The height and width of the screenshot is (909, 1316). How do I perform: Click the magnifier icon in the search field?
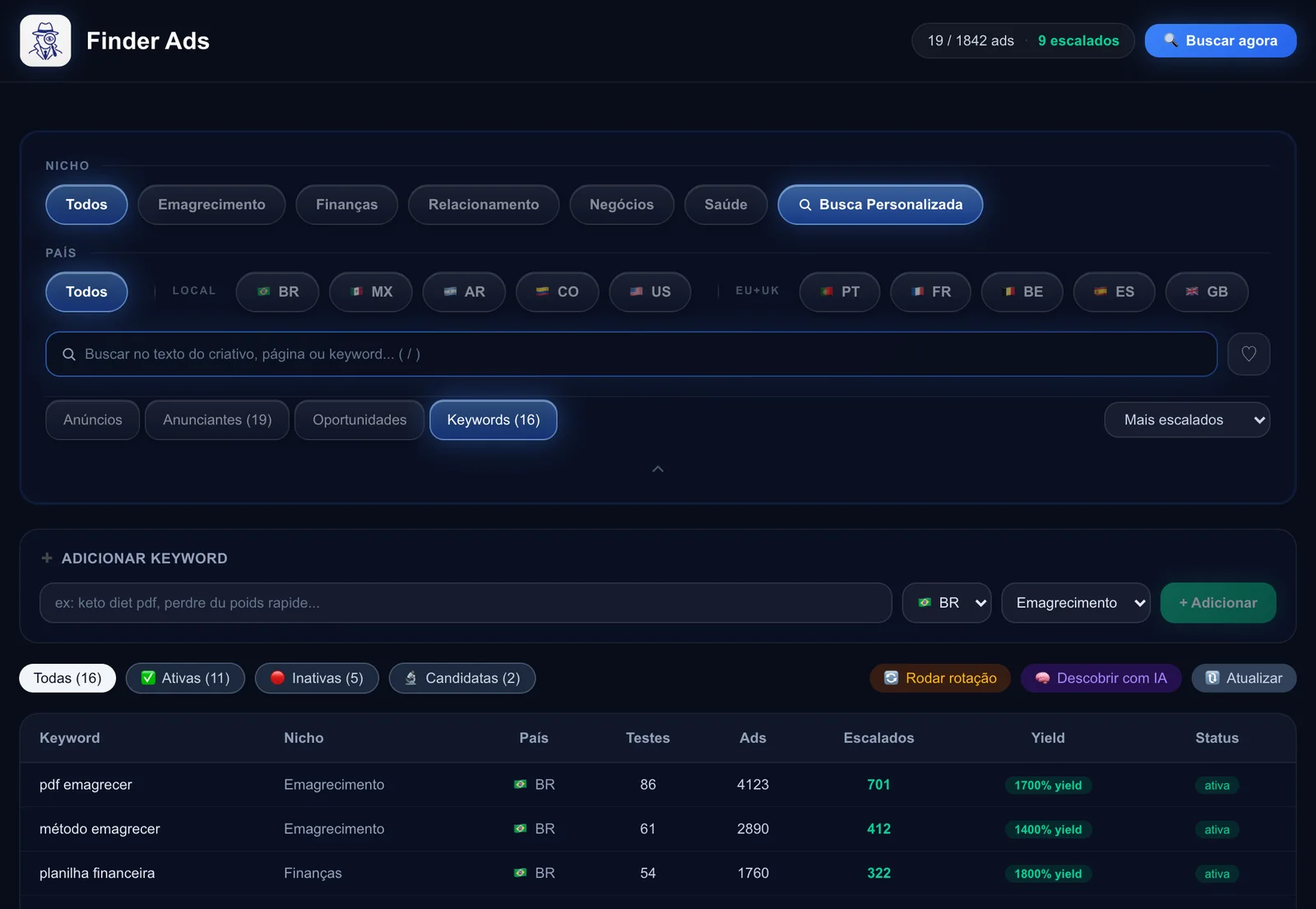pos(69,355)
